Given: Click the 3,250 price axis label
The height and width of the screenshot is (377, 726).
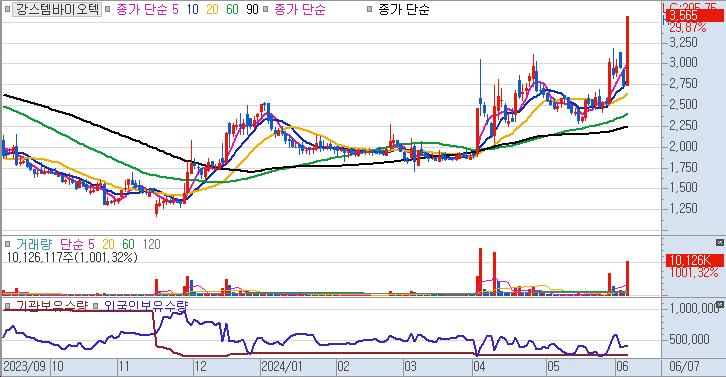Looking at the screenshot, I should coord(683,42).
